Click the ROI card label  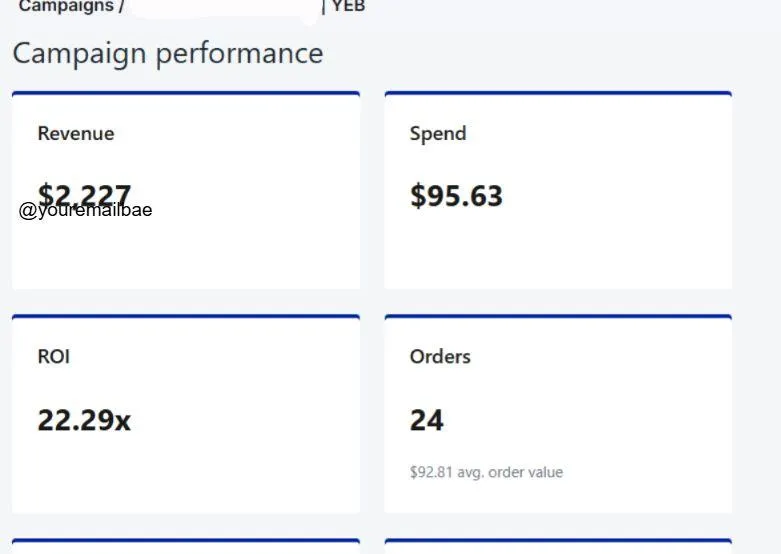[x=54, y=356]
